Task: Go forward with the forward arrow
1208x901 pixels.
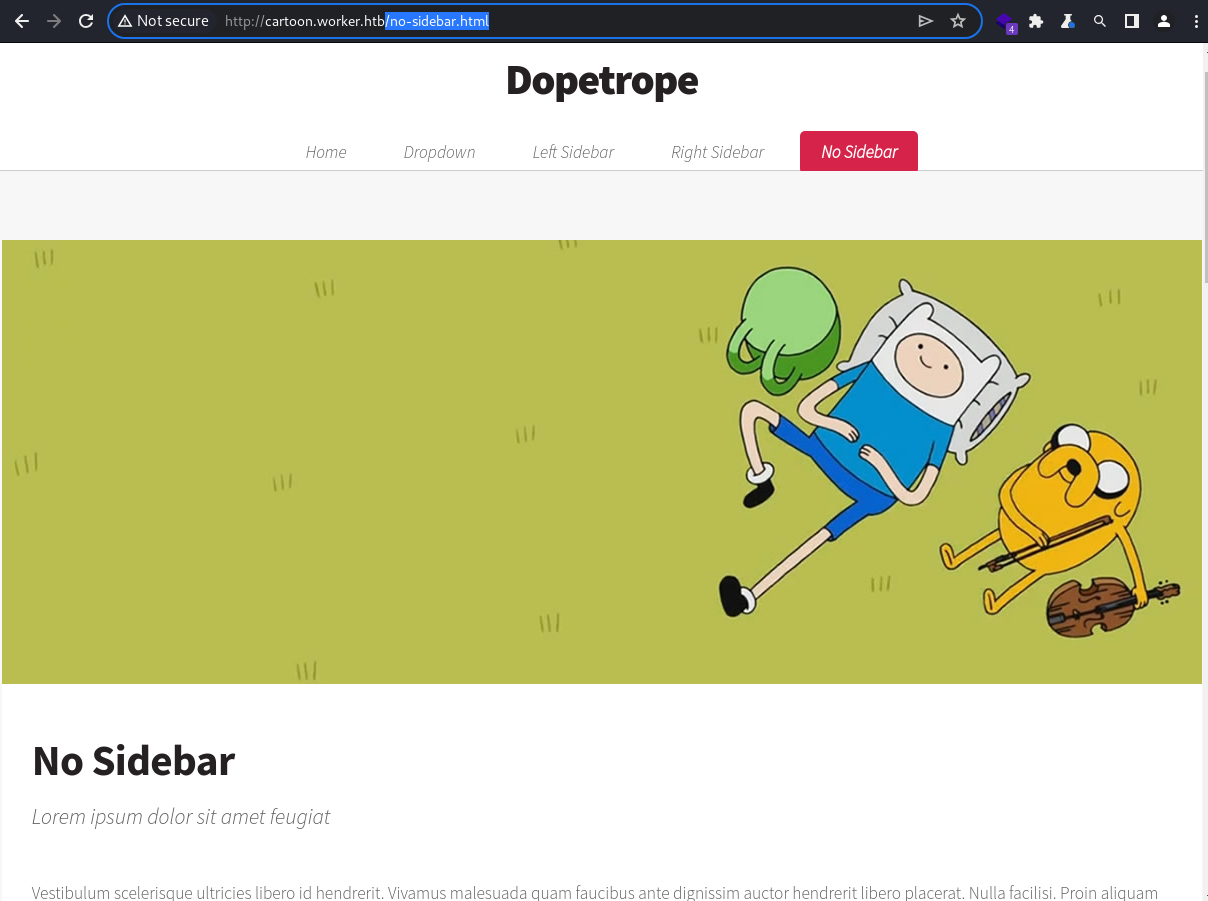Action: point(54,21)
